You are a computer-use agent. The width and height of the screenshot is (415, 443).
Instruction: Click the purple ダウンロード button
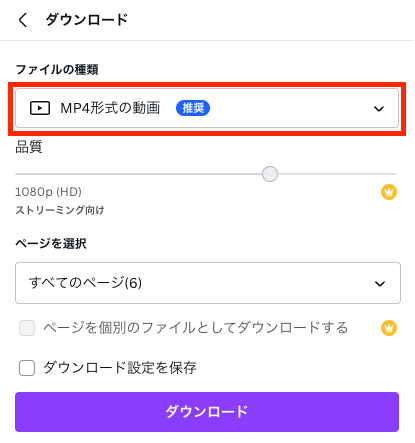pos(207,412)
